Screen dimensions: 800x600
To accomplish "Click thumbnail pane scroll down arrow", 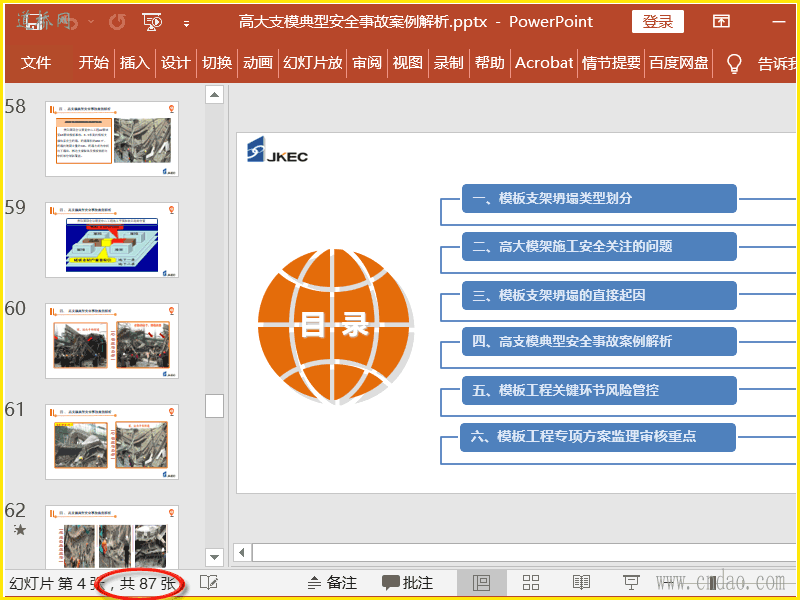I will [x=214, y=557].
